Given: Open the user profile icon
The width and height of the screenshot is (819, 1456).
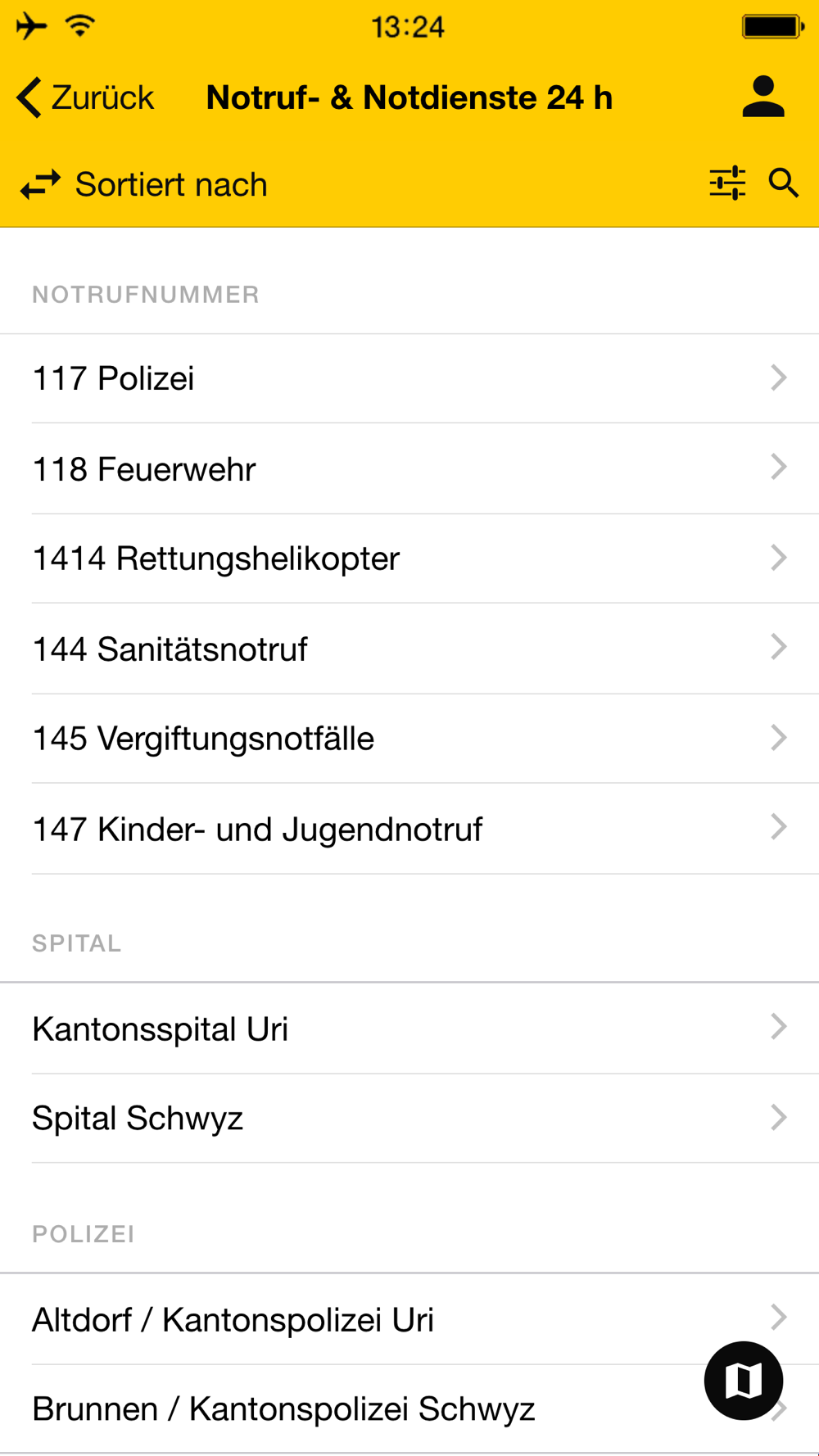Looking at the screenshot, I should (763, 97).
